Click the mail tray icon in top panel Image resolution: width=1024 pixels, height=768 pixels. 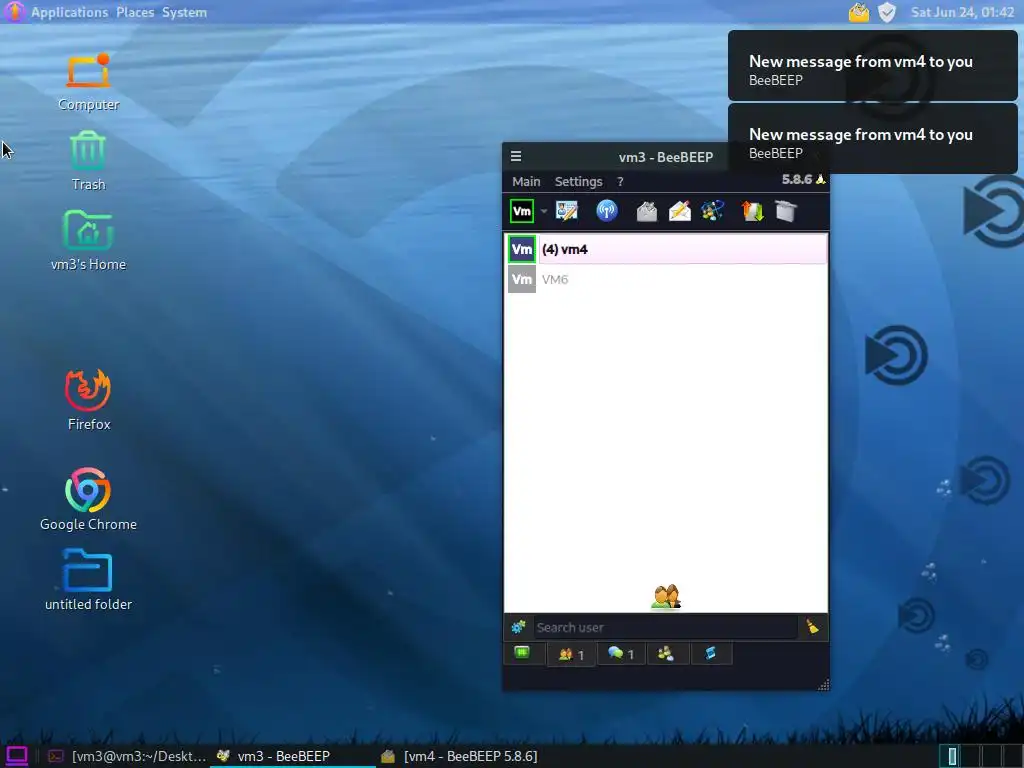pos(859,12)
